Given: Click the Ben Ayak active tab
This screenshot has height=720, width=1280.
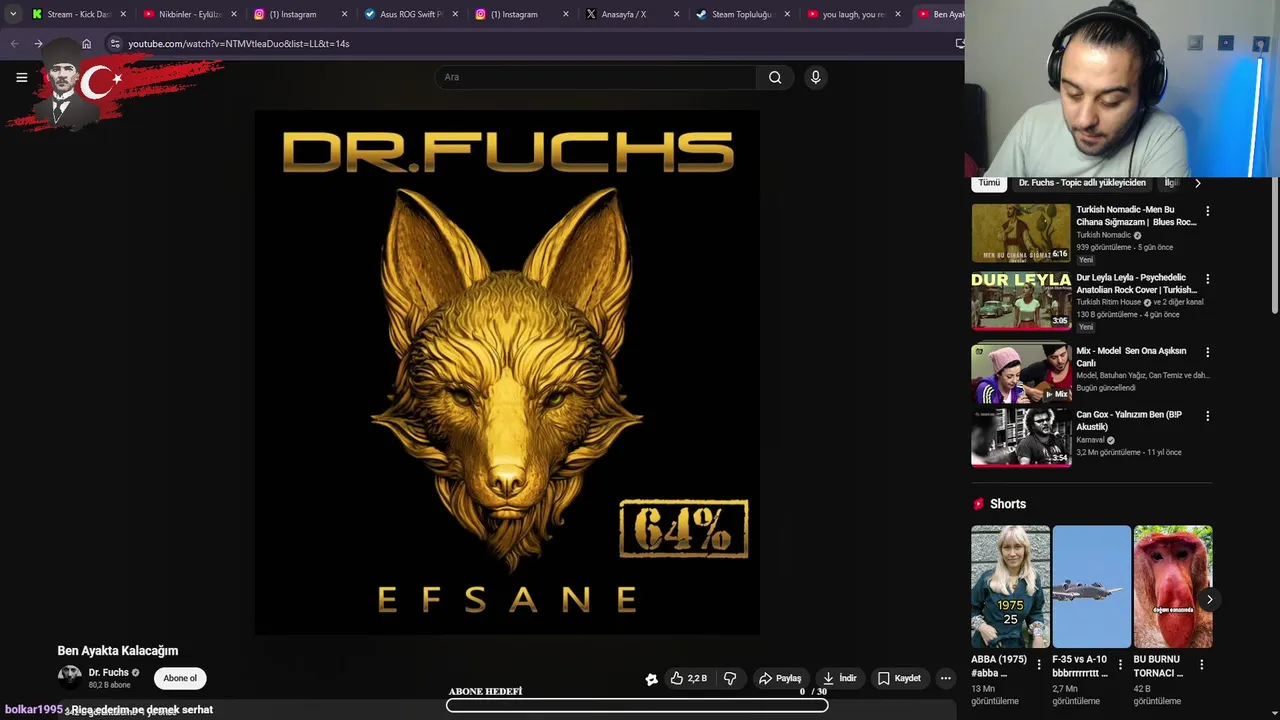Looking at the screenshot, I should (940, 14).
